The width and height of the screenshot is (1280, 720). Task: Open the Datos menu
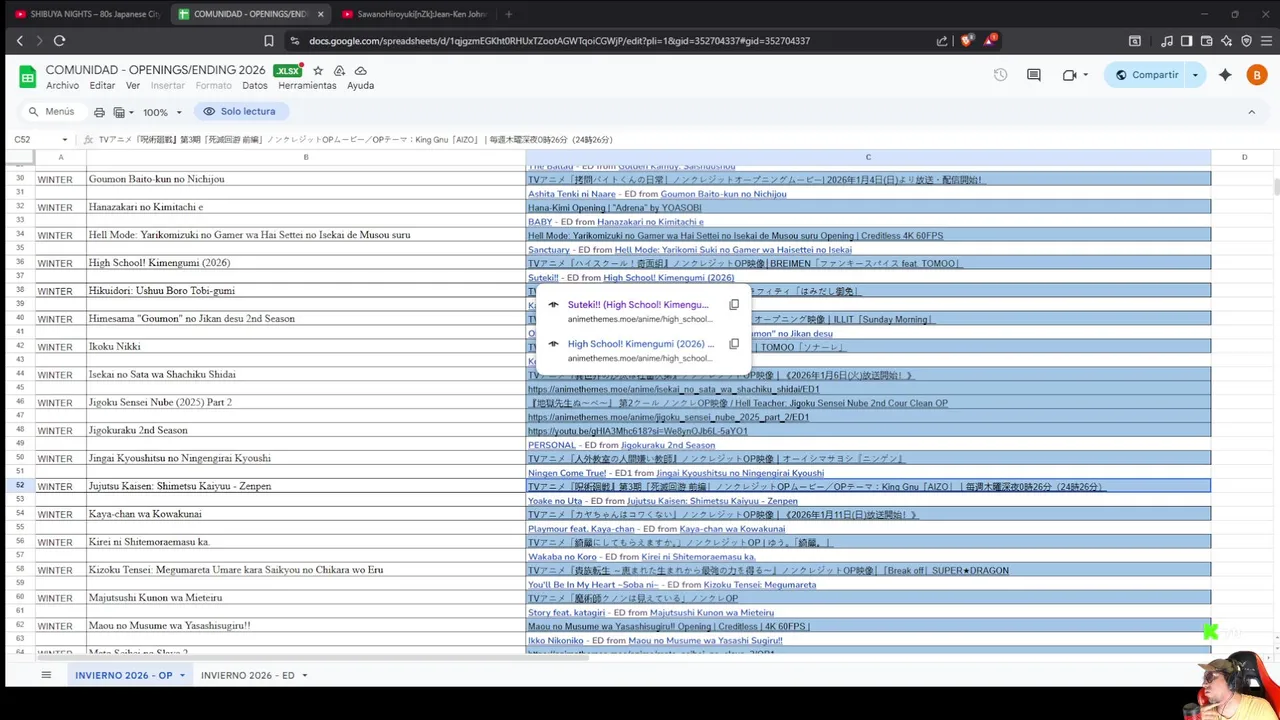coord(255,86)
